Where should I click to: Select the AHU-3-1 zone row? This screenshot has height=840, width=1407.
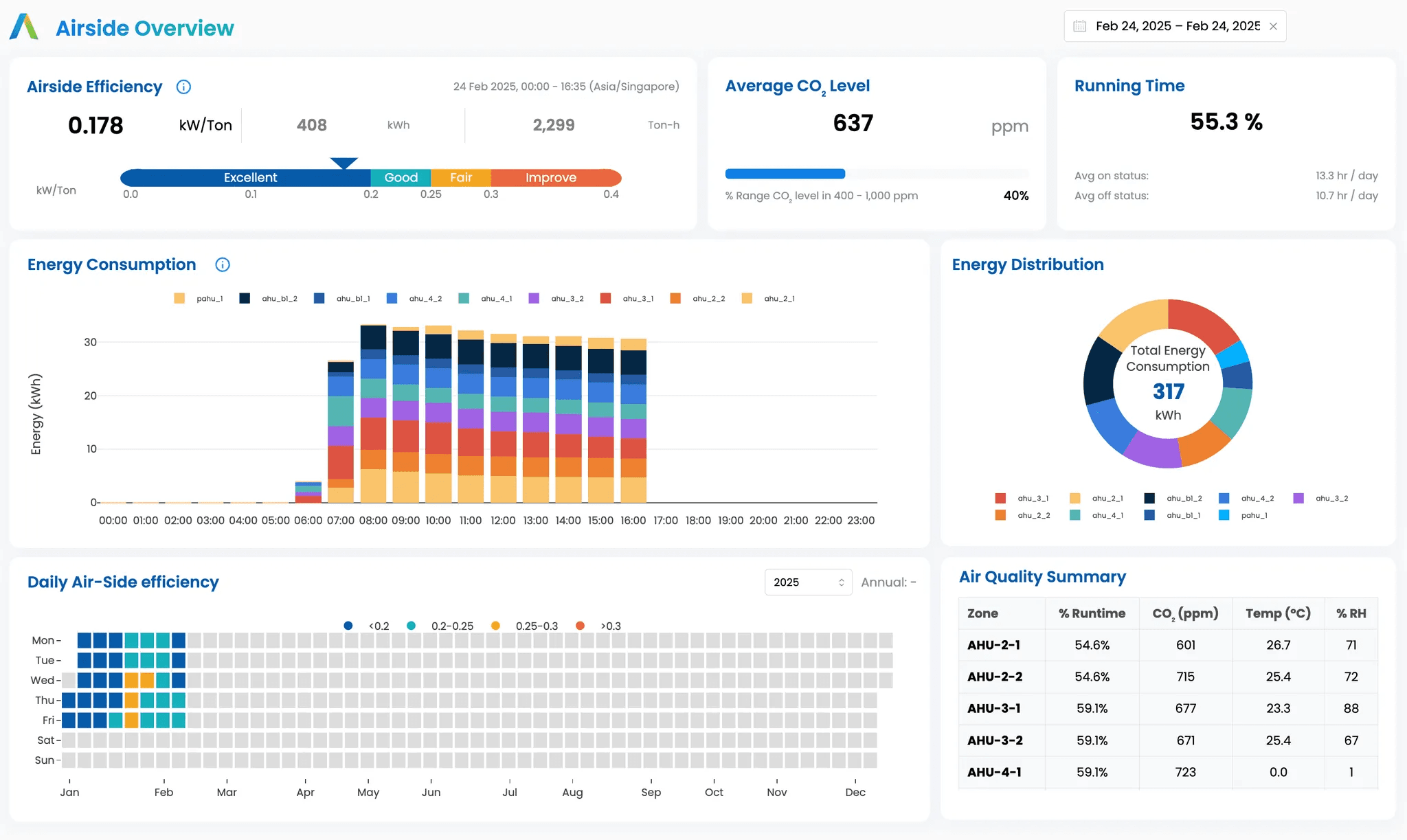tap(994, 708)
